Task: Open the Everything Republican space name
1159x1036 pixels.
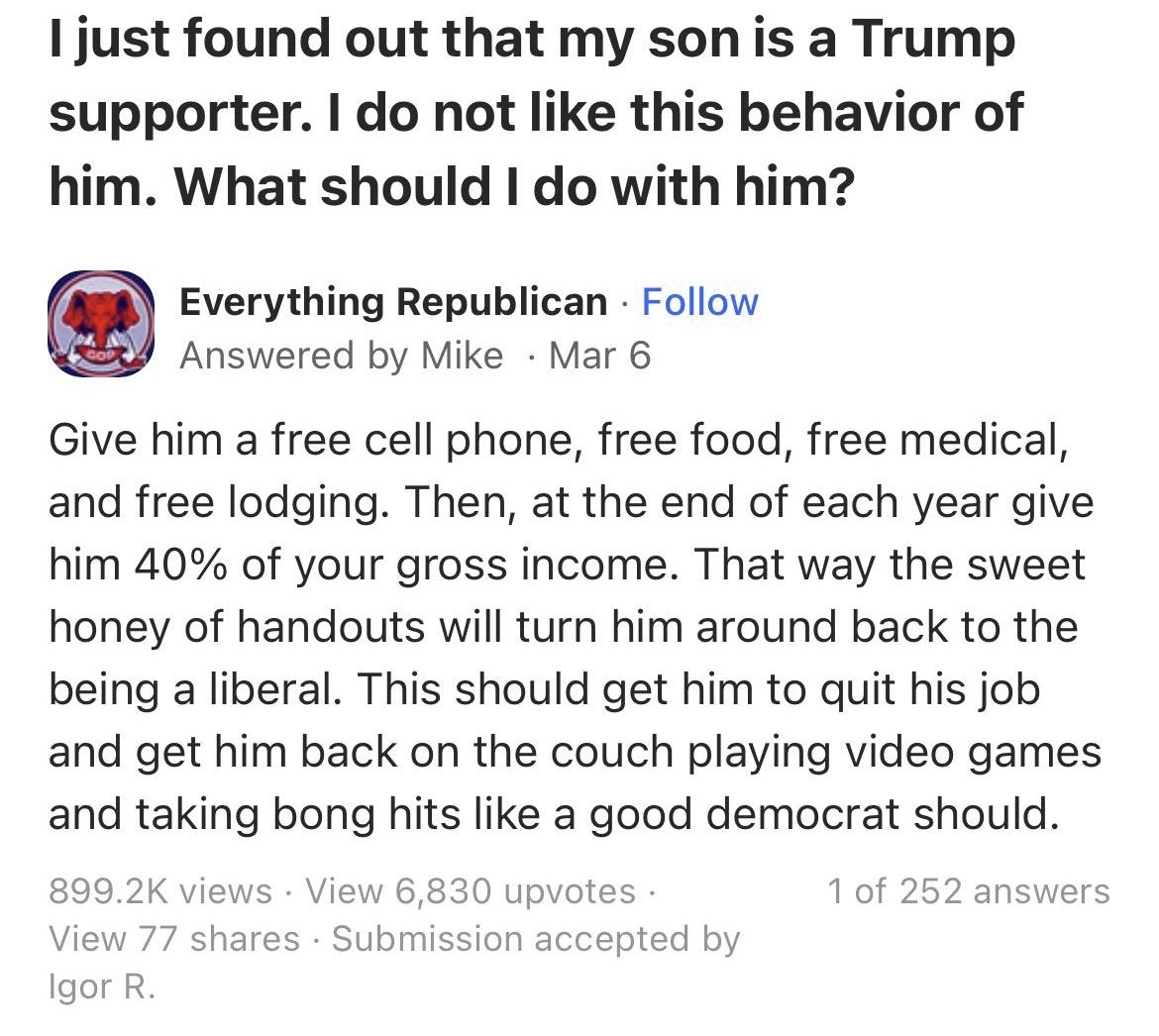Action: [x=393, y=302]
